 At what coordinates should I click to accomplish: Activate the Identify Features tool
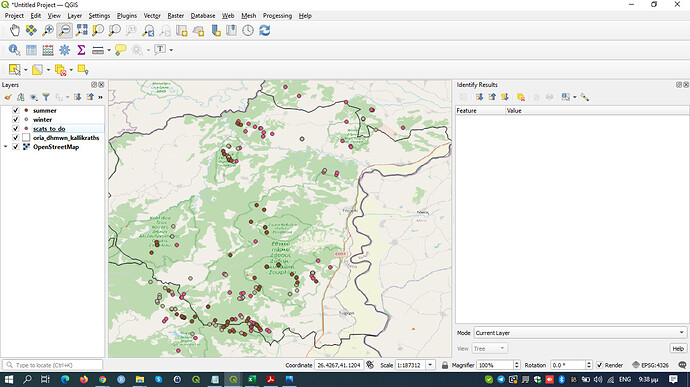coord(14,50)
